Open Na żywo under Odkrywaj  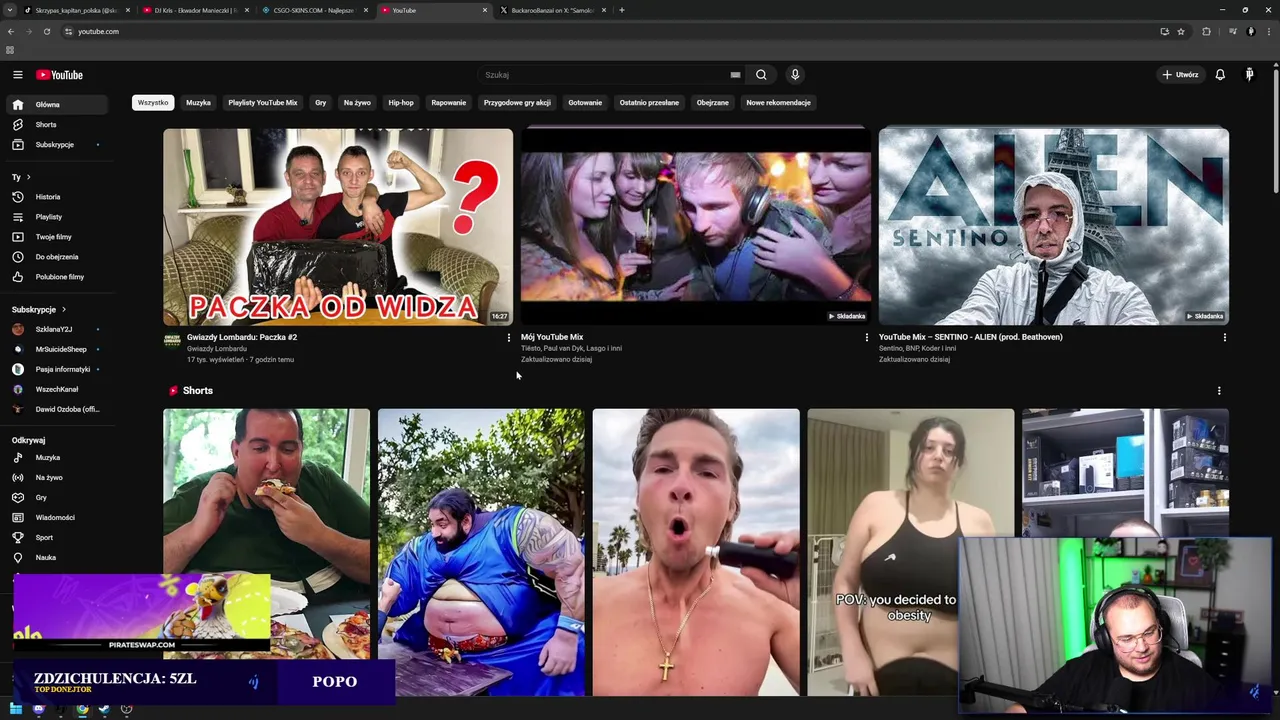56,477
